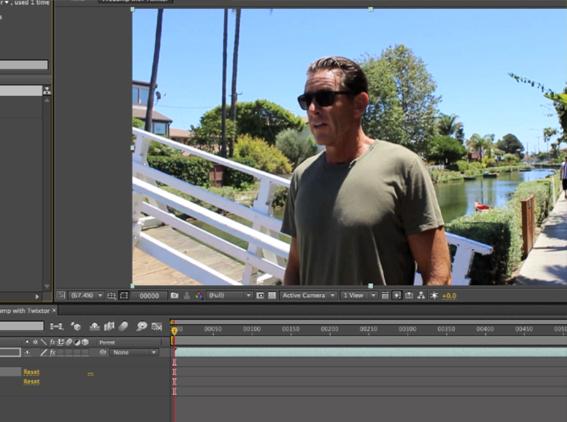Click the first Reset link
The width and height of the screenshot is (567, 422).
click(31, 372)
